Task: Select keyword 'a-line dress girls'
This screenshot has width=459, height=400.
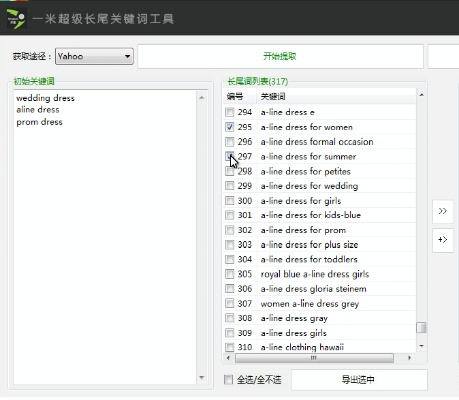Action: point(294,333)
